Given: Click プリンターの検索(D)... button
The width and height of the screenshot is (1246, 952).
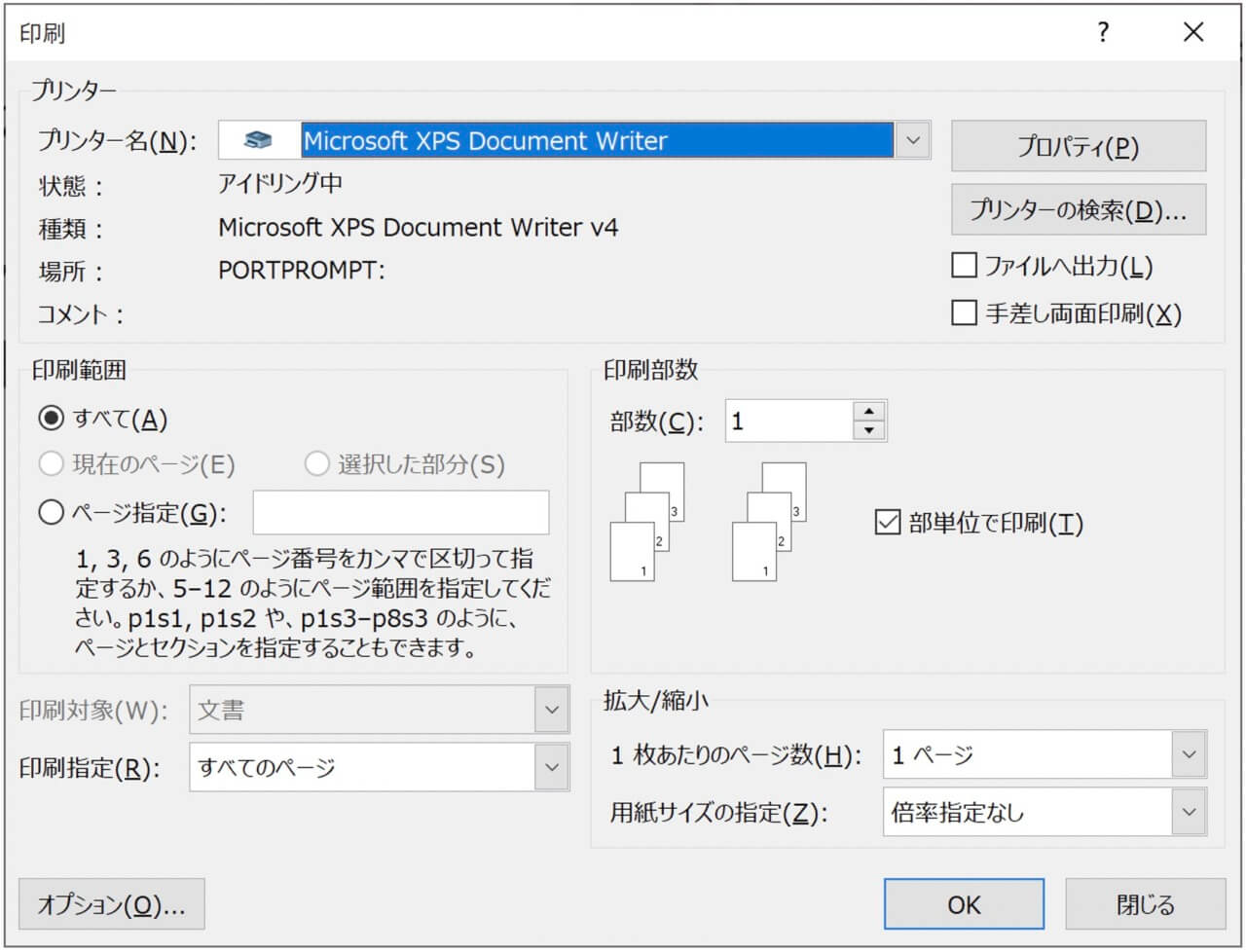Looking at the screenshot, I should point(1078,209).
